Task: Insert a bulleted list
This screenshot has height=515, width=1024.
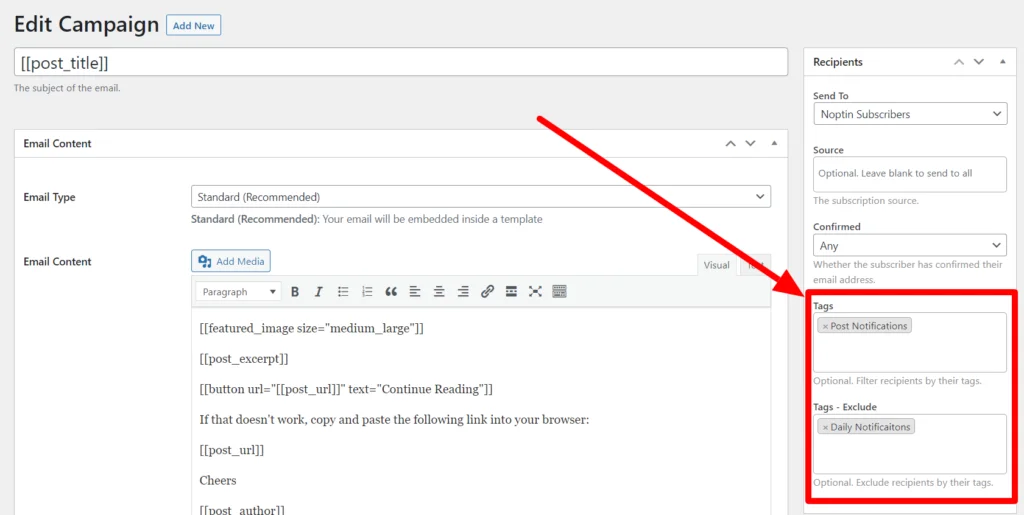Action: (343, 292)
